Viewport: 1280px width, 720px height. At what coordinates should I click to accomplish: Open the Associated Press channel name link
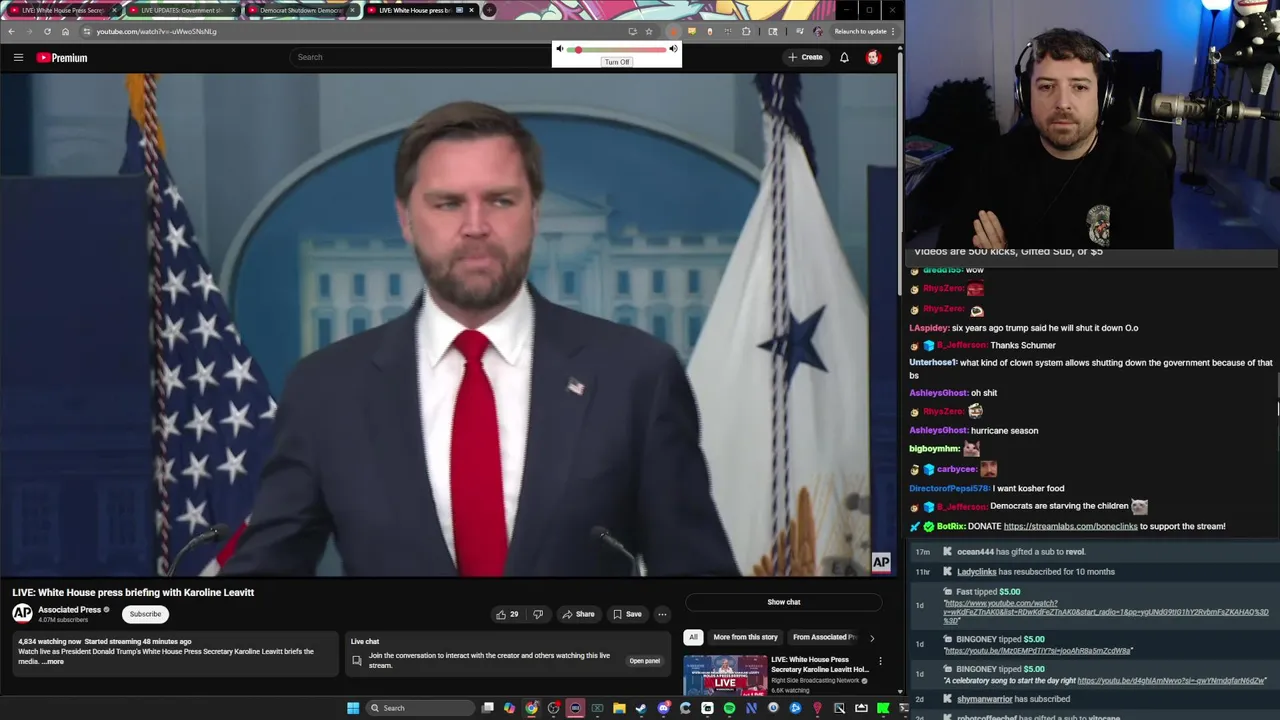(x=69, y=609)
